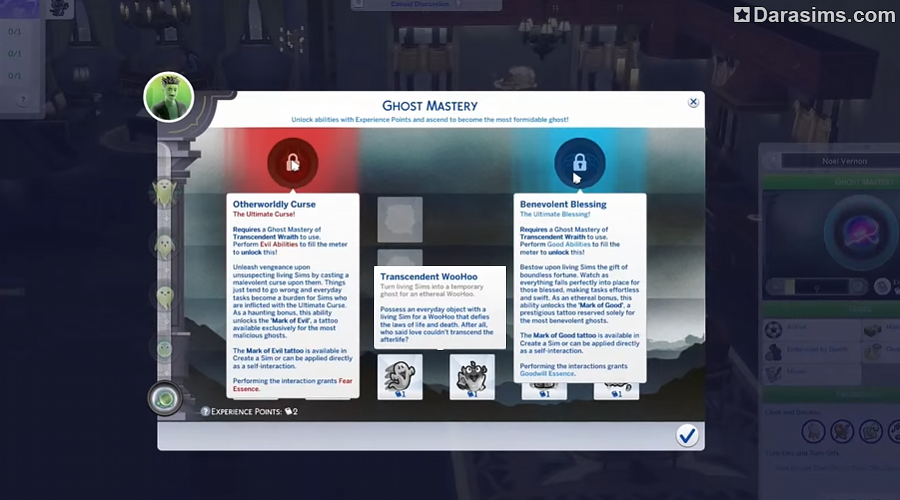Click the question mark icon in the top-left panel

coord(23,100)
